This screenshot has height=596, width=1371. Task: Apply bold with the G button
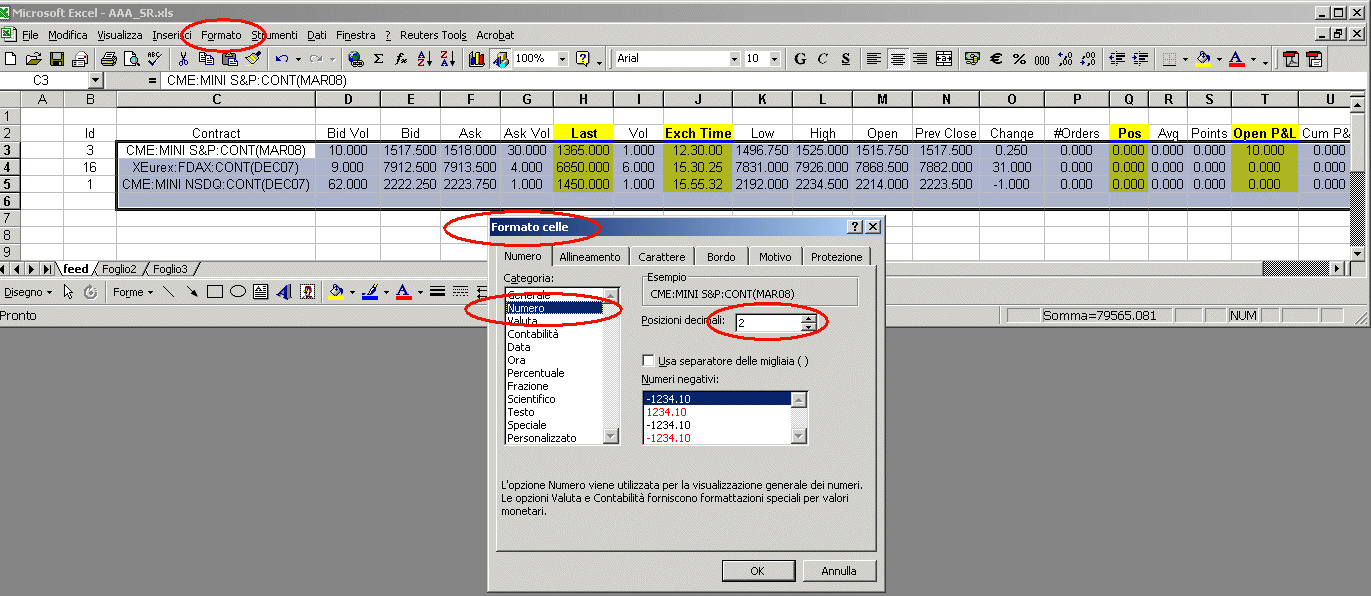[x=800, y=59]
